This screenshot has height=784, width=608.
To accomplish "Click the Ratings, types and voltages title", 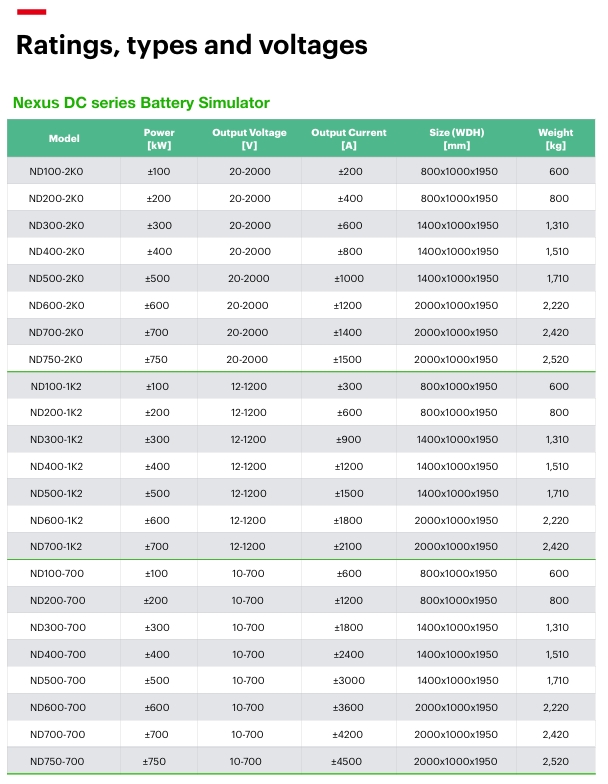I will [192, 46].
